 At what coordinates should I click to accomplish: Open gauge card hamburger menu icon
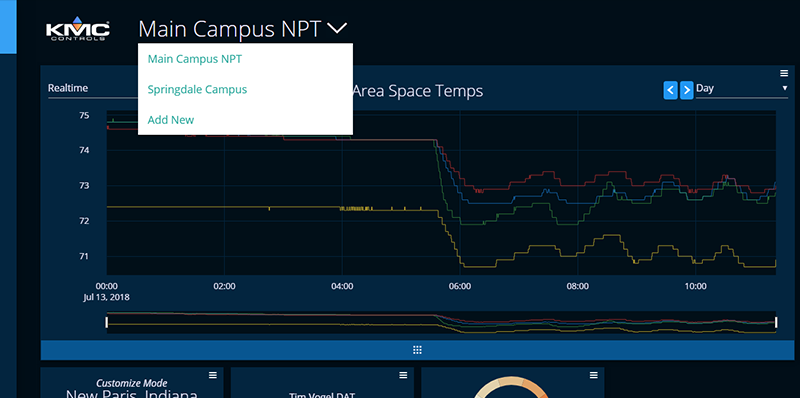point(593,375)
